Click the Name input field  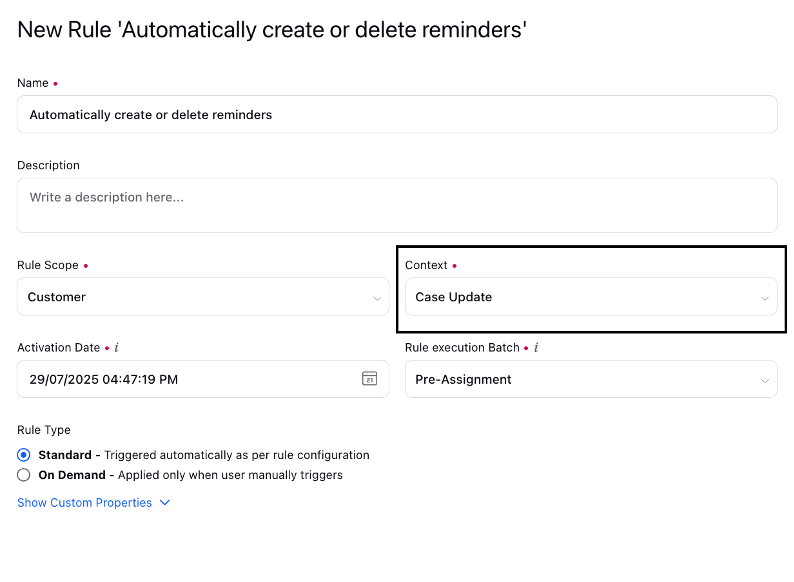pos(397,114)
